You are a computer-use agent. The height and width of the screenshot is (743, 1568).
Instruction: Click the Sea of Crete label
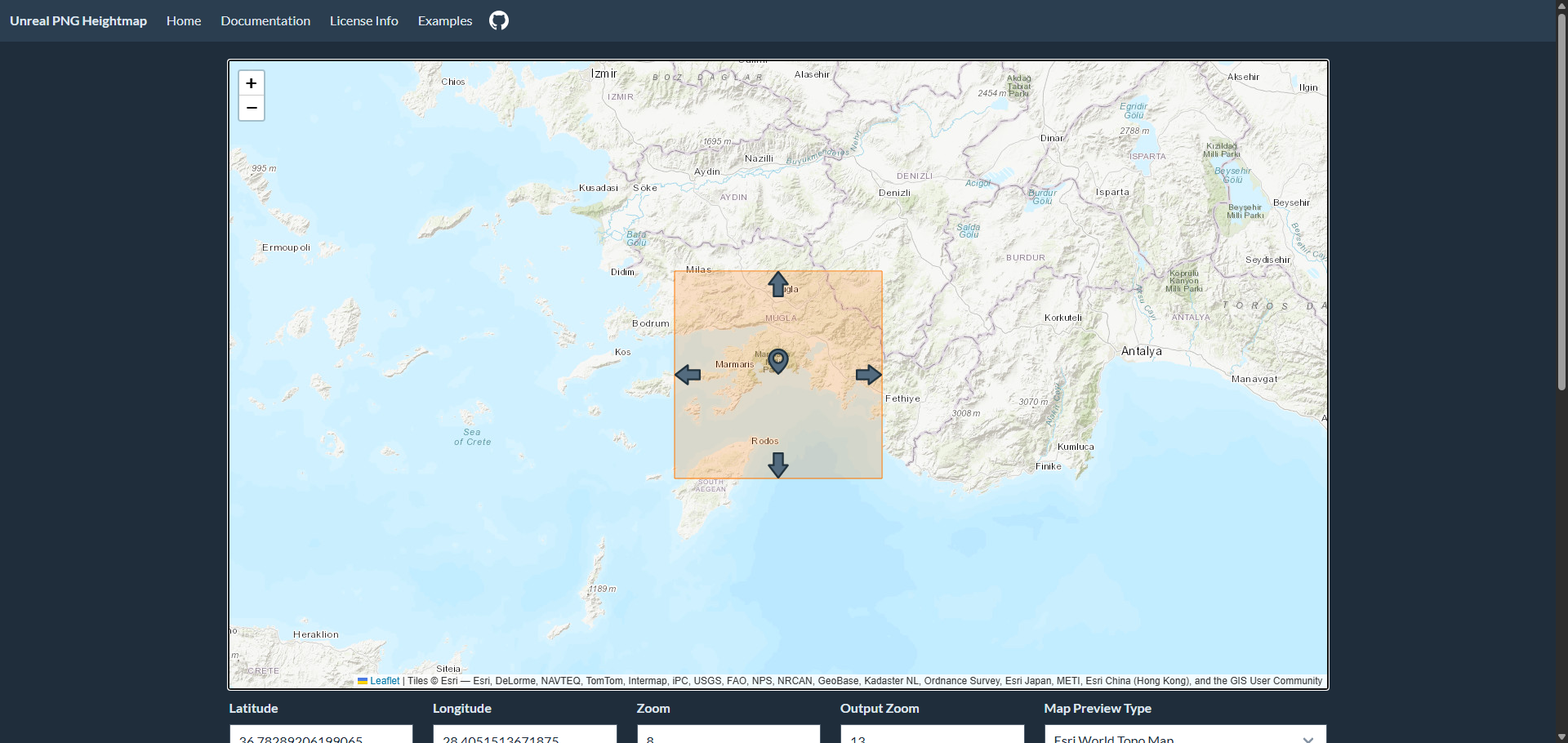473,437
